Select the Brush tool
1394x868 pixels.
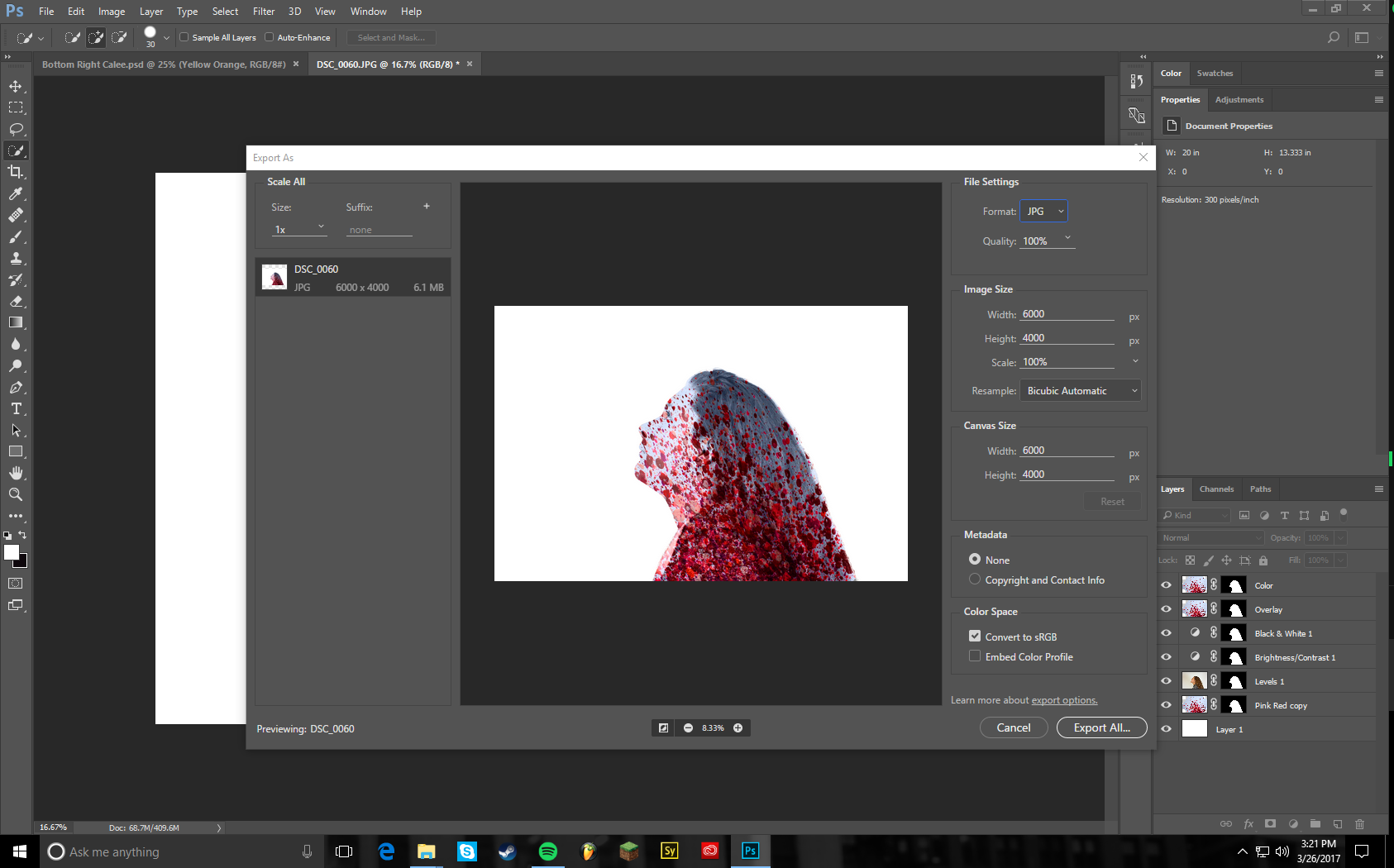[x=16, y=236]
